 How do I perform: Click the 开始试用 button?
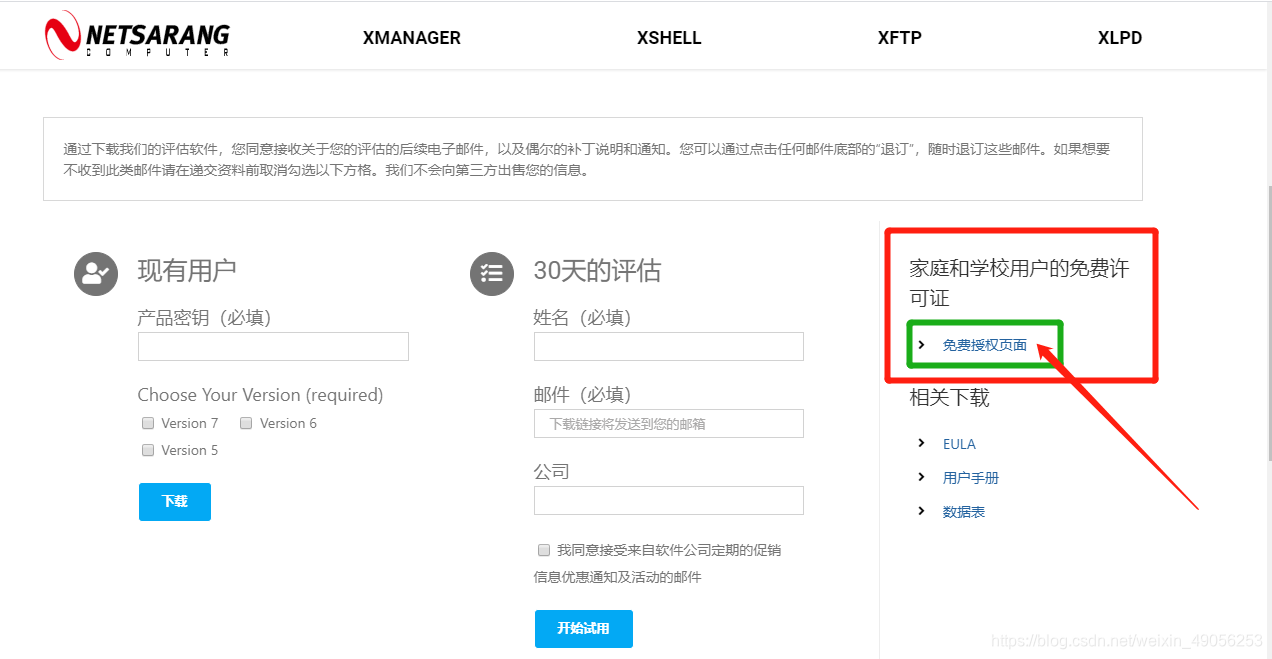coord(584,628)
